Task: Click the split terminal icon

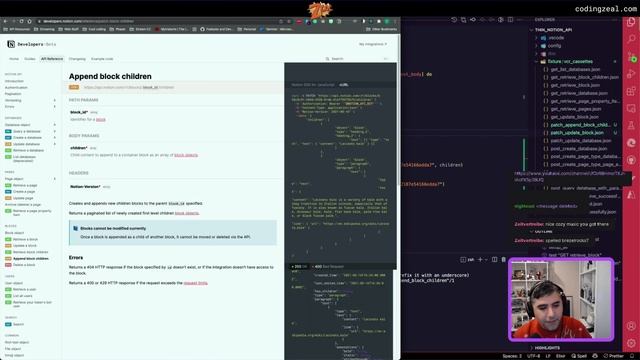Action: (x=494, y=260)
